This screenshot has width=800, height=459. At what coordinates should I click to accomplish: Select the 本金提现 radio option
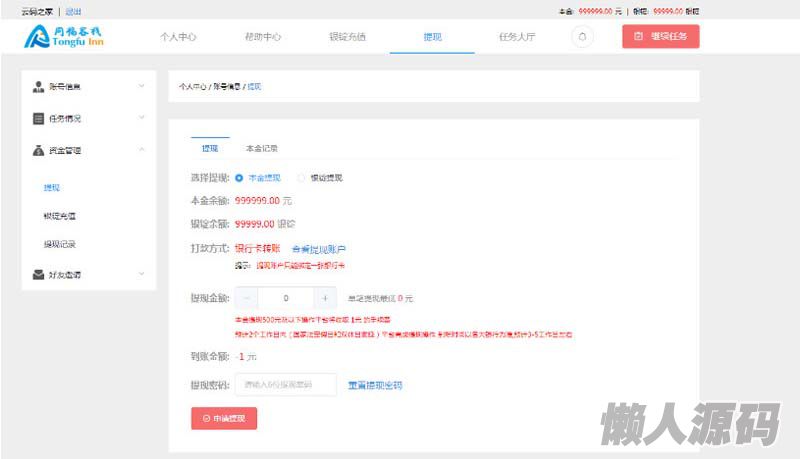point(239,178)
